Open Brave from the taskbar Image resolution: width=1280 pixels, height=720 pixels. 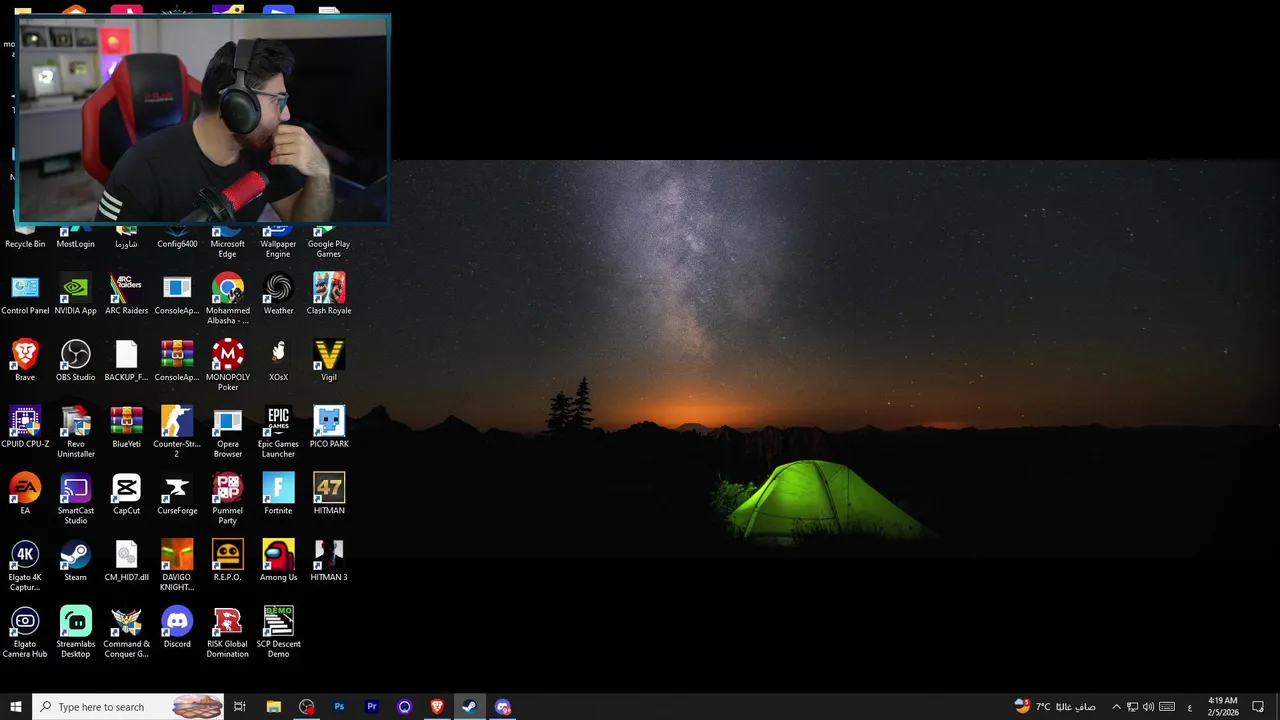437,707
